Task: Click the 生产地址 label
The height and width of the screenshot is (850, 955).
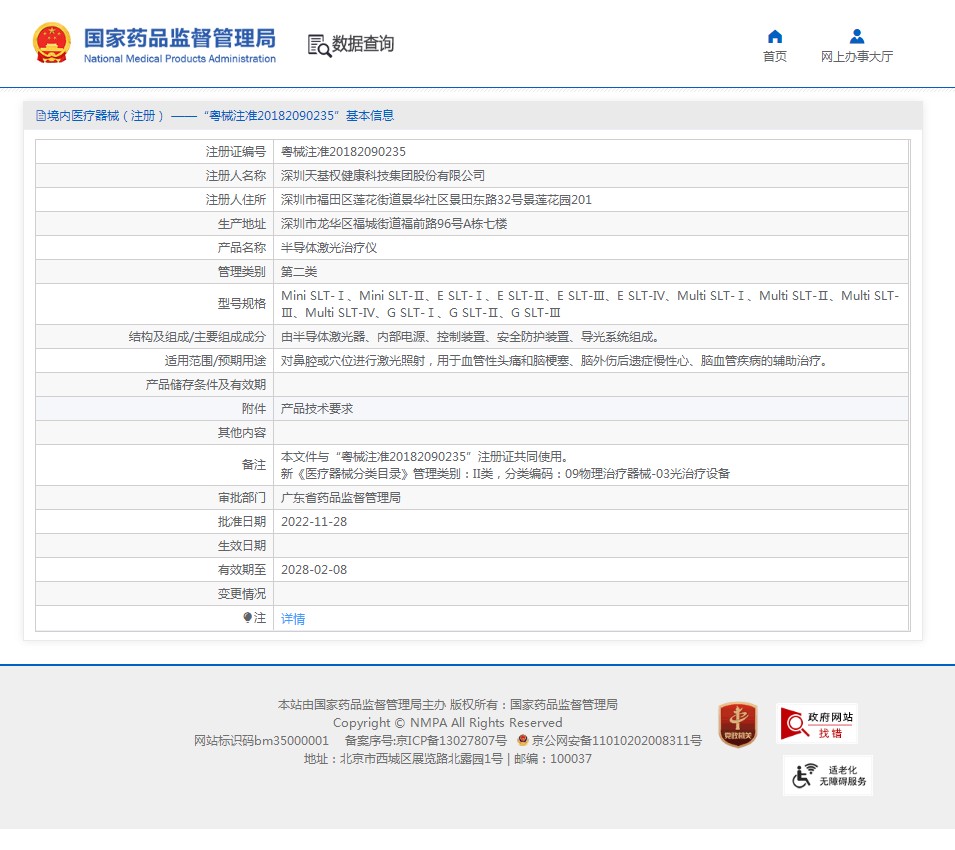Action: coord(242,224)
